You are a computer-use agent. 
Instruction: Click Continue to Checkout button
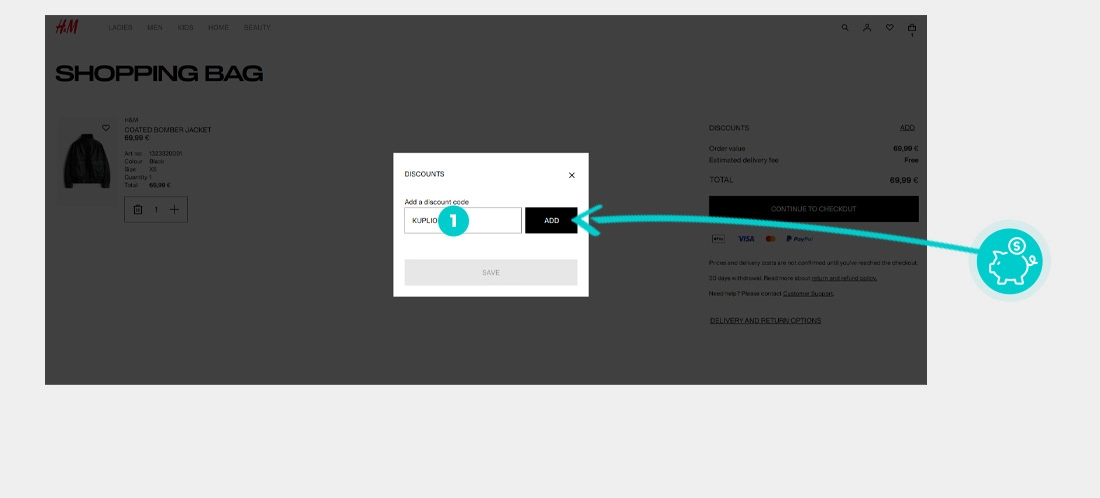(x=814, y=209)
